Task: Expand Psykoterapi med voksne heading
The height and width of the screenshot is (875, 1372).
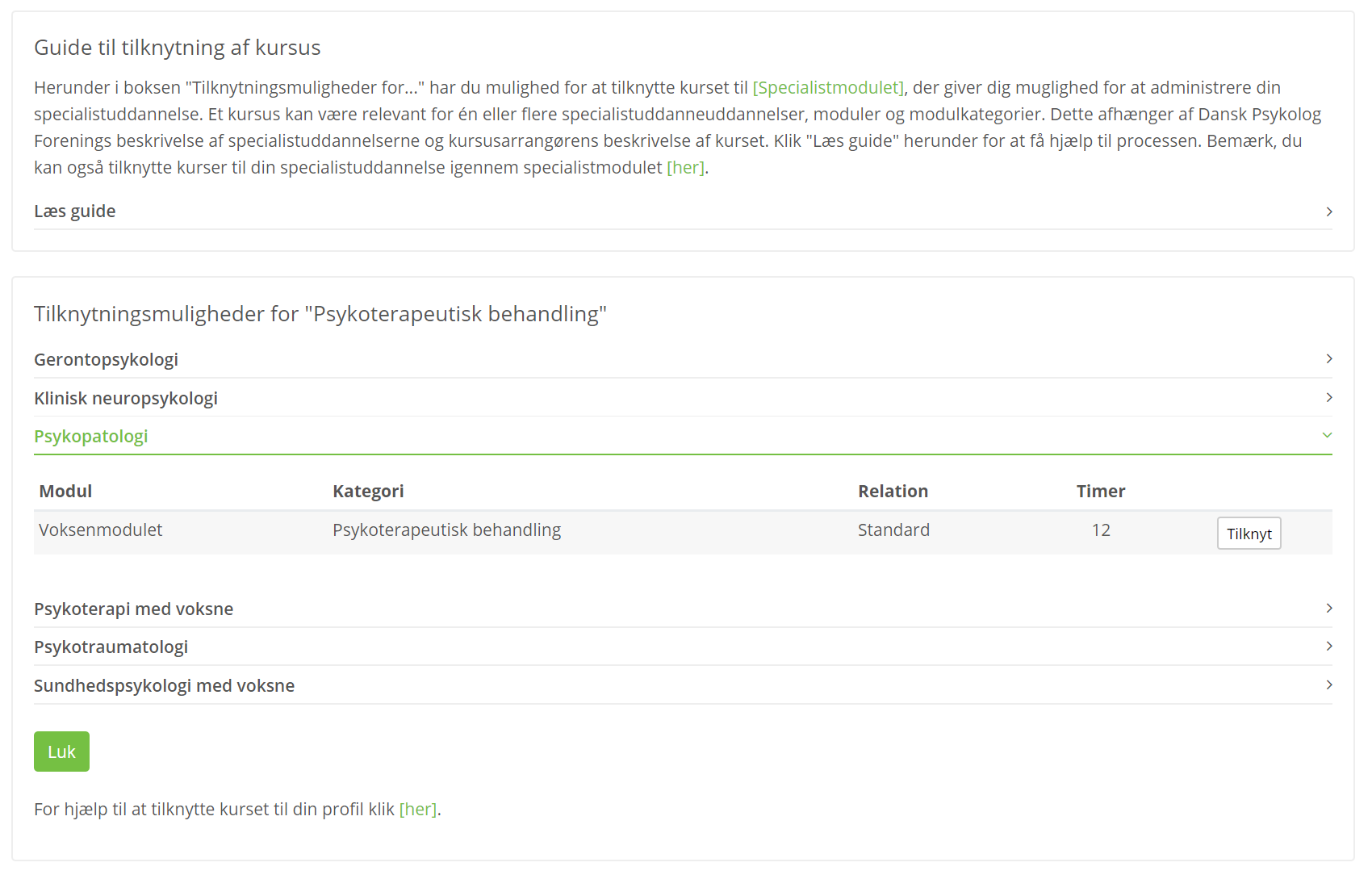Action: coord(683,609)
